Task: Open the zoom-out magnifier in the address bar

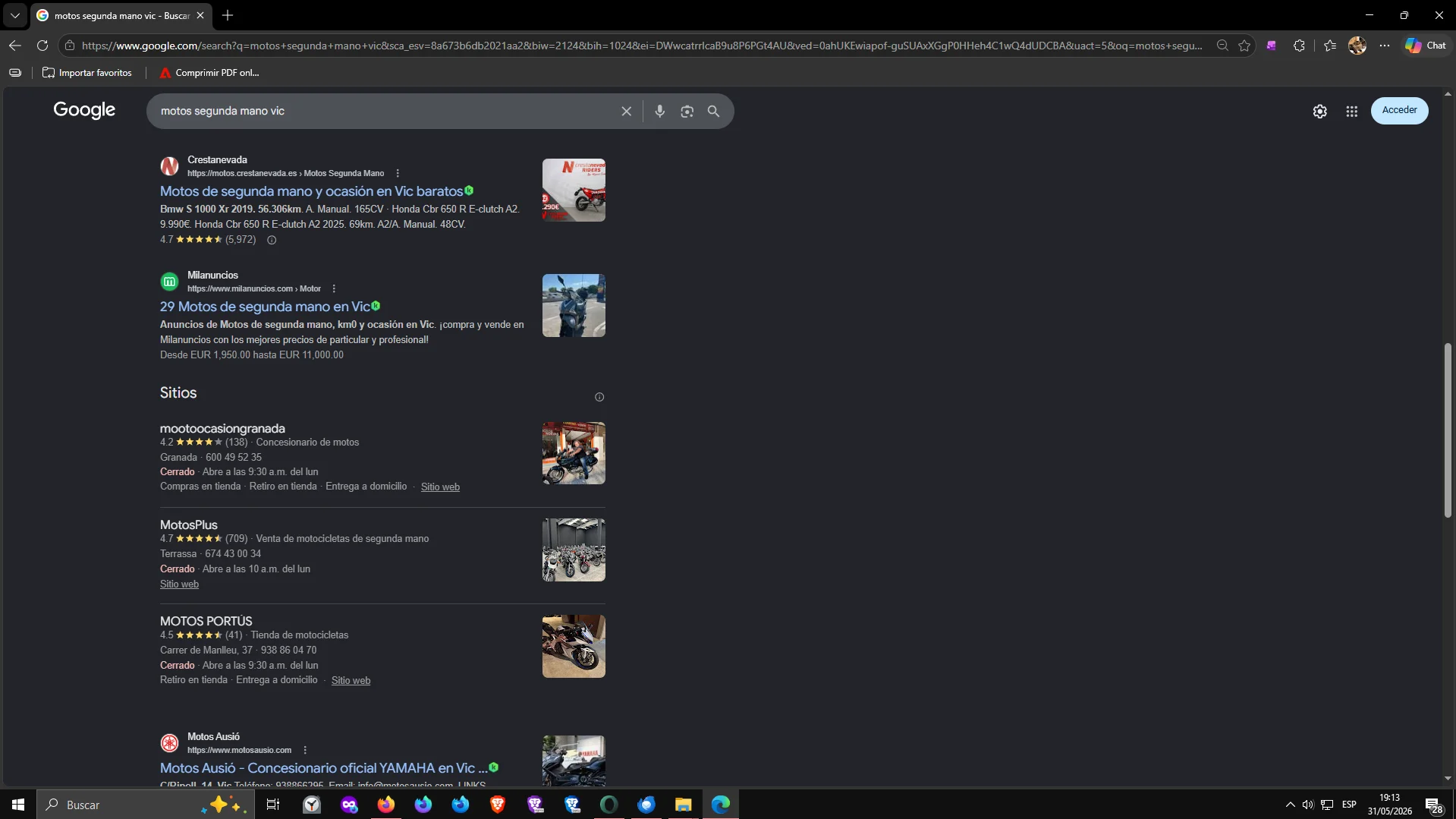Action: pos(1222,46)
